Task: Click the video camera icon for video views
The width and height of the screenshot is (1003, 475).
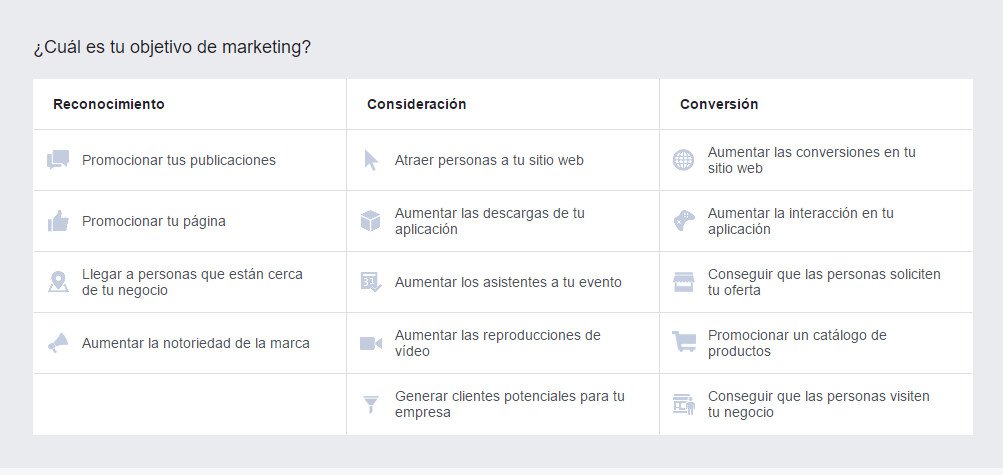Action: point(371,343)
